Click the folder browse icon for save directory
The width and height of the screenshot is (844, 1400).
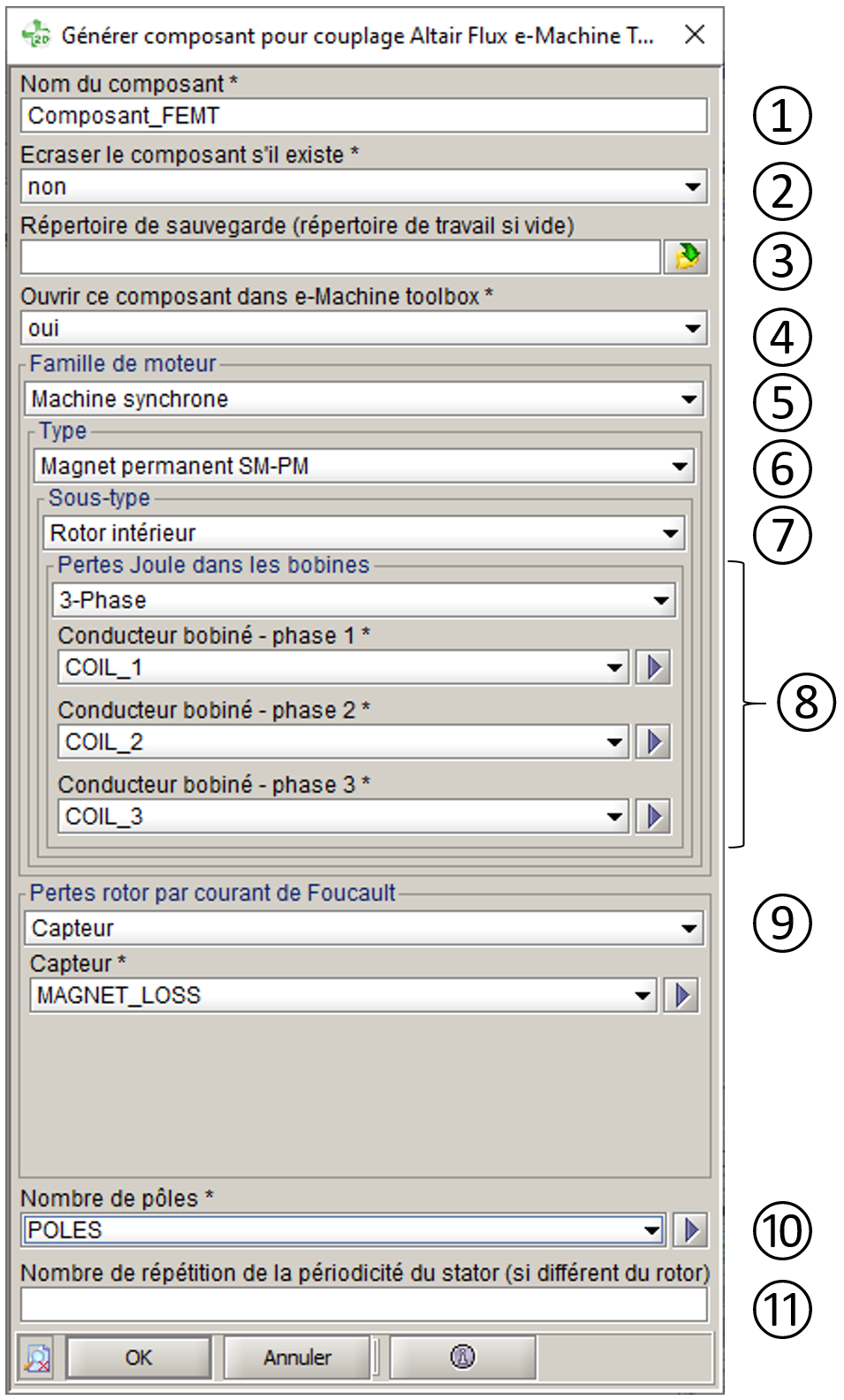tap(686, 257)
